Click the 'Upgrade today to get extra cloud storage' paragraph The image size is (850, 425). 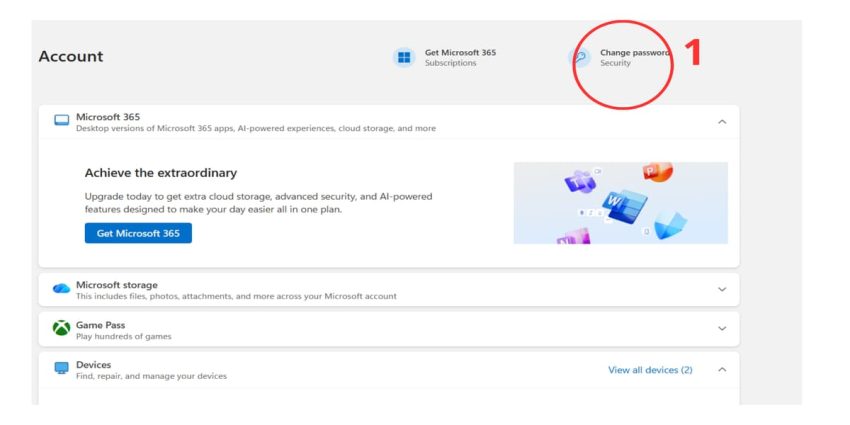tap(259, 203)
